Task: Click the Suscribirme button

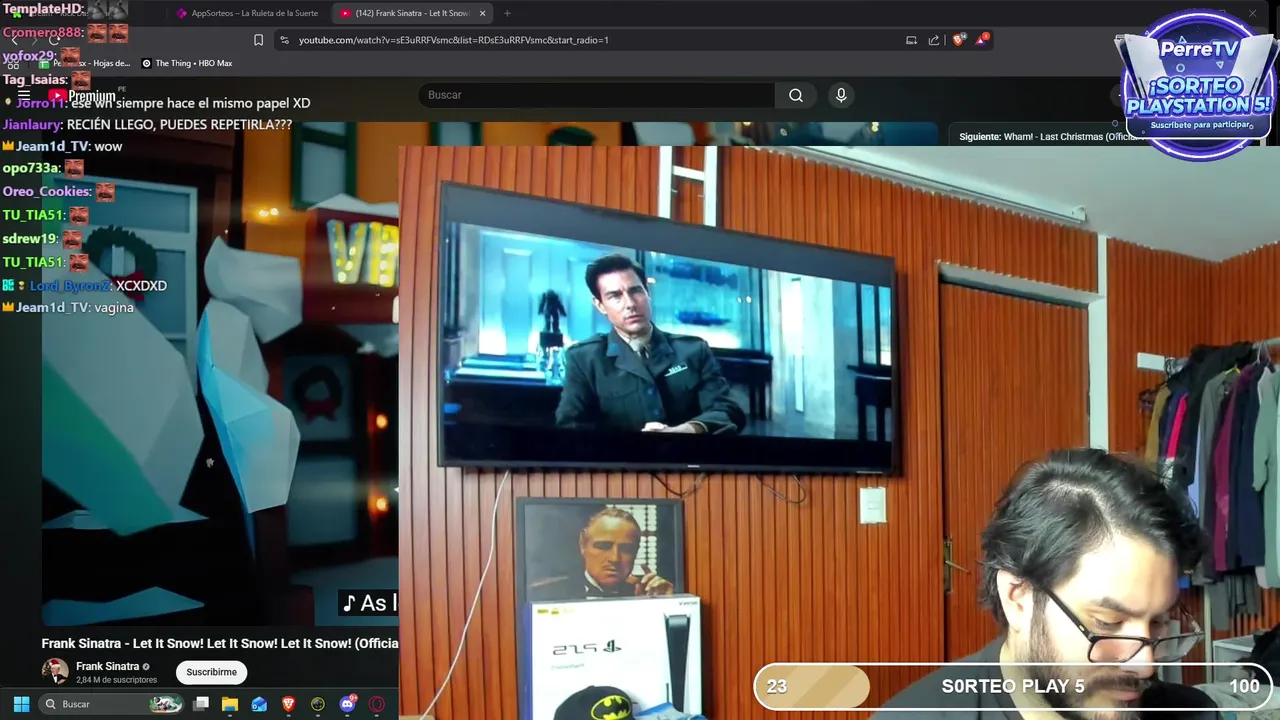Action: coord(211,672)
